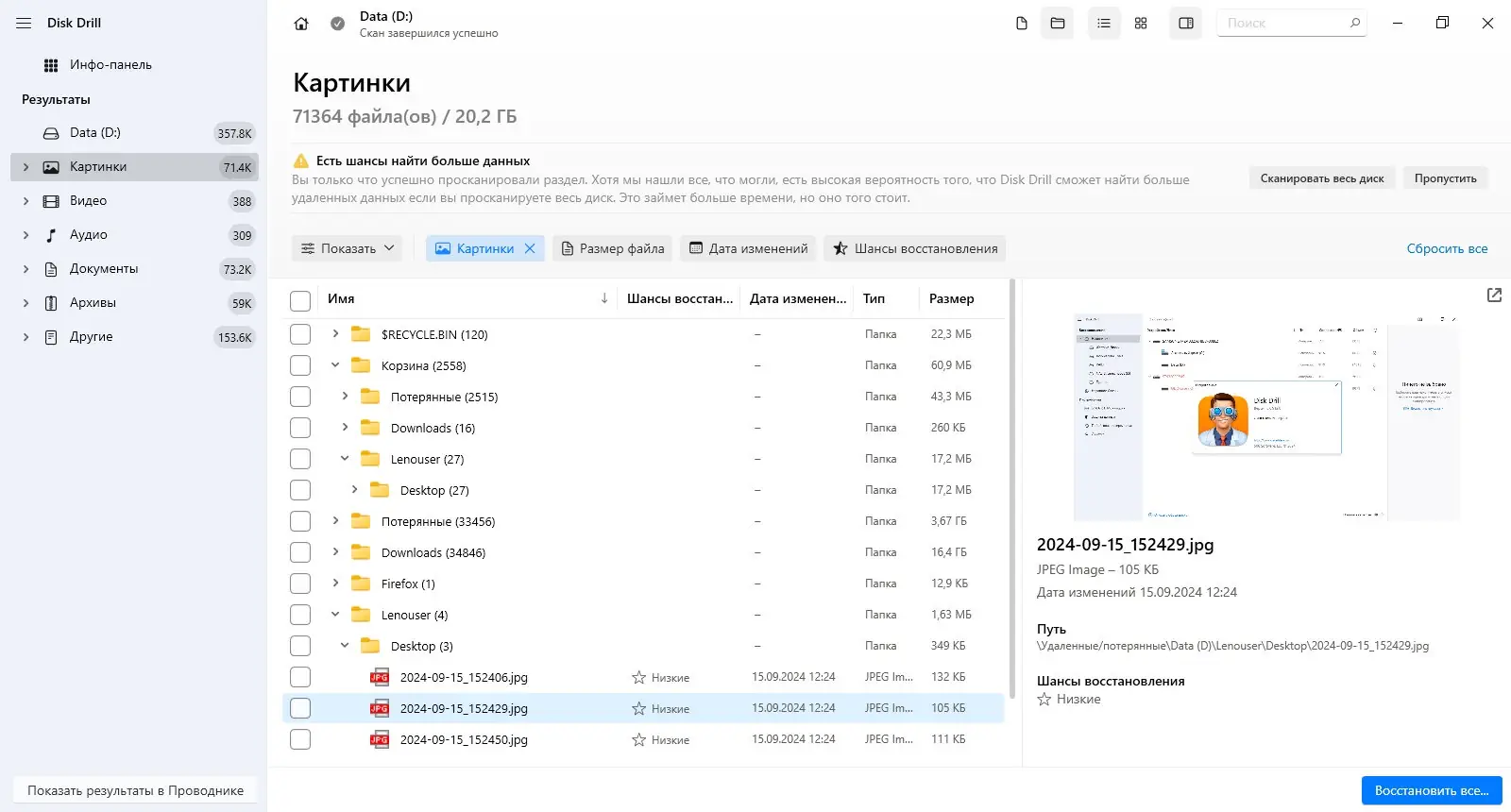Select Data (D:) in results sidebar
Image resolution: width=1511 pixels, height=812 pixels.
coord(134,133)
